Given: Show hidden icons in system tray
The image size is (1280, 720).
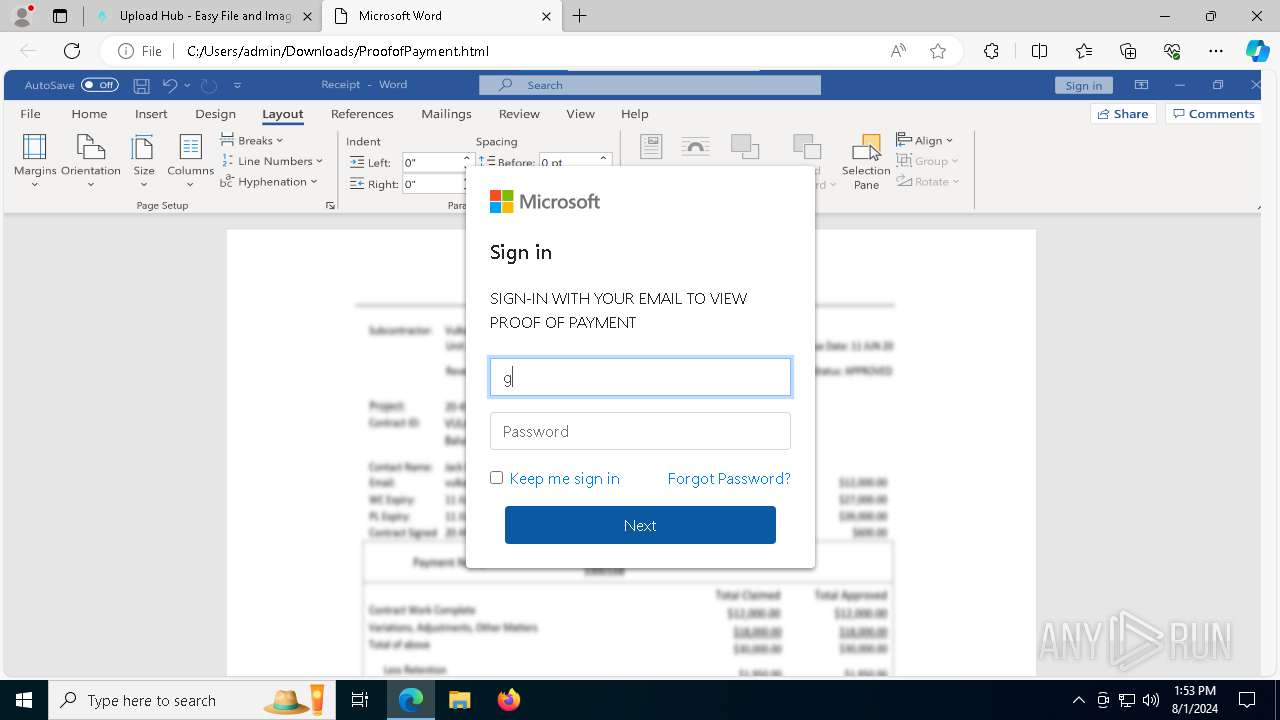Looking at the screenshot, I should [1078, 700].
